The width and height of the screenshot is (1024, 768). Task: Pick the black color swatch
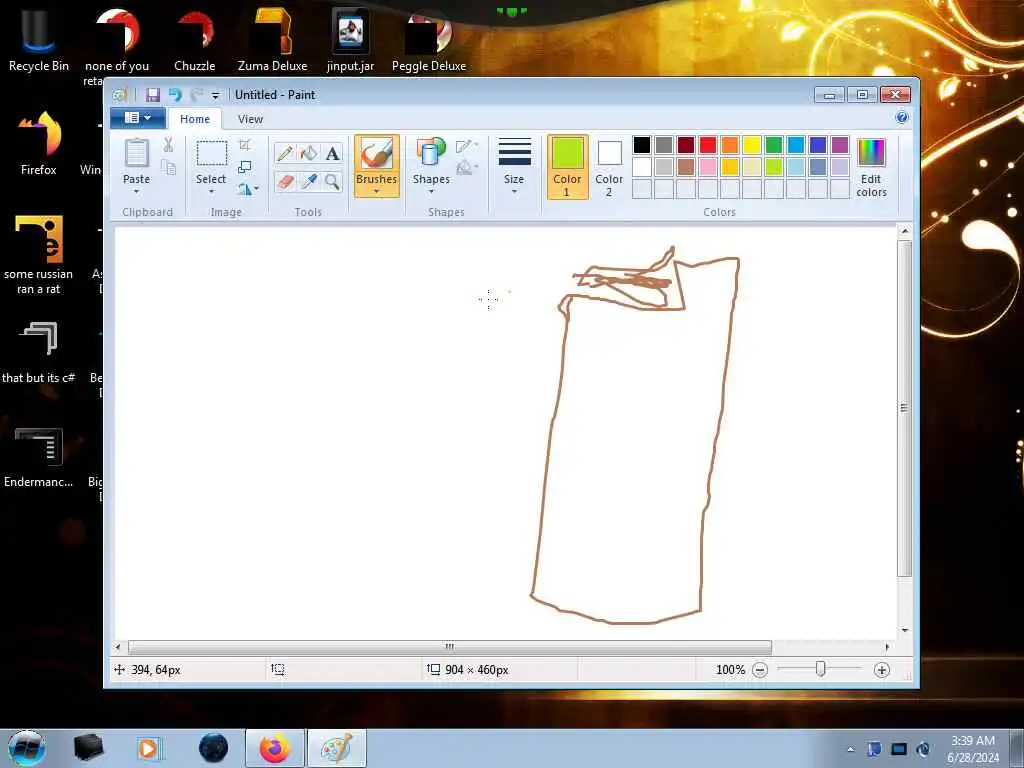pos(642,144)
